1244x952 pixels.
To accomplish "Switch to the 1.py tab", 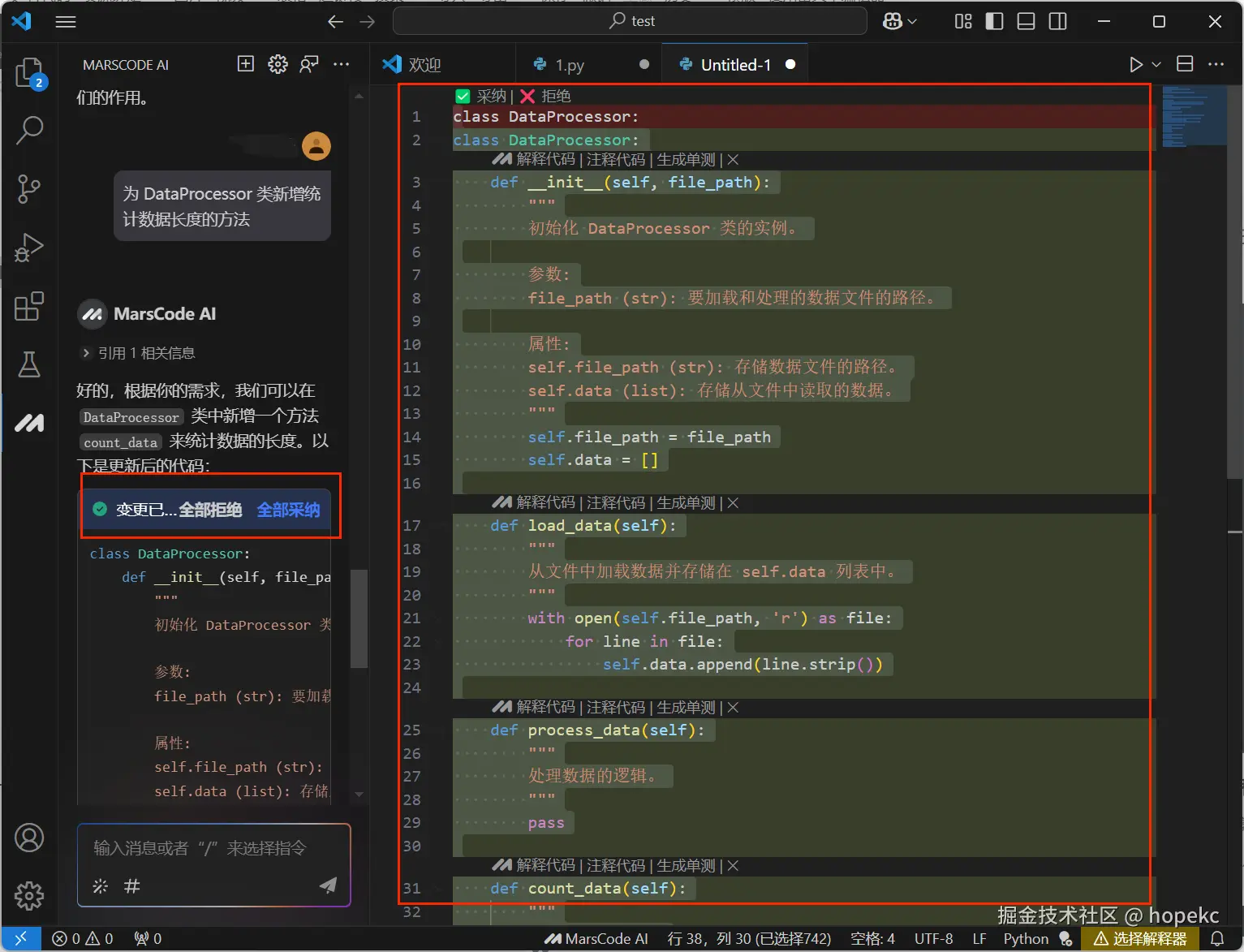I will (x=570, y=65).
